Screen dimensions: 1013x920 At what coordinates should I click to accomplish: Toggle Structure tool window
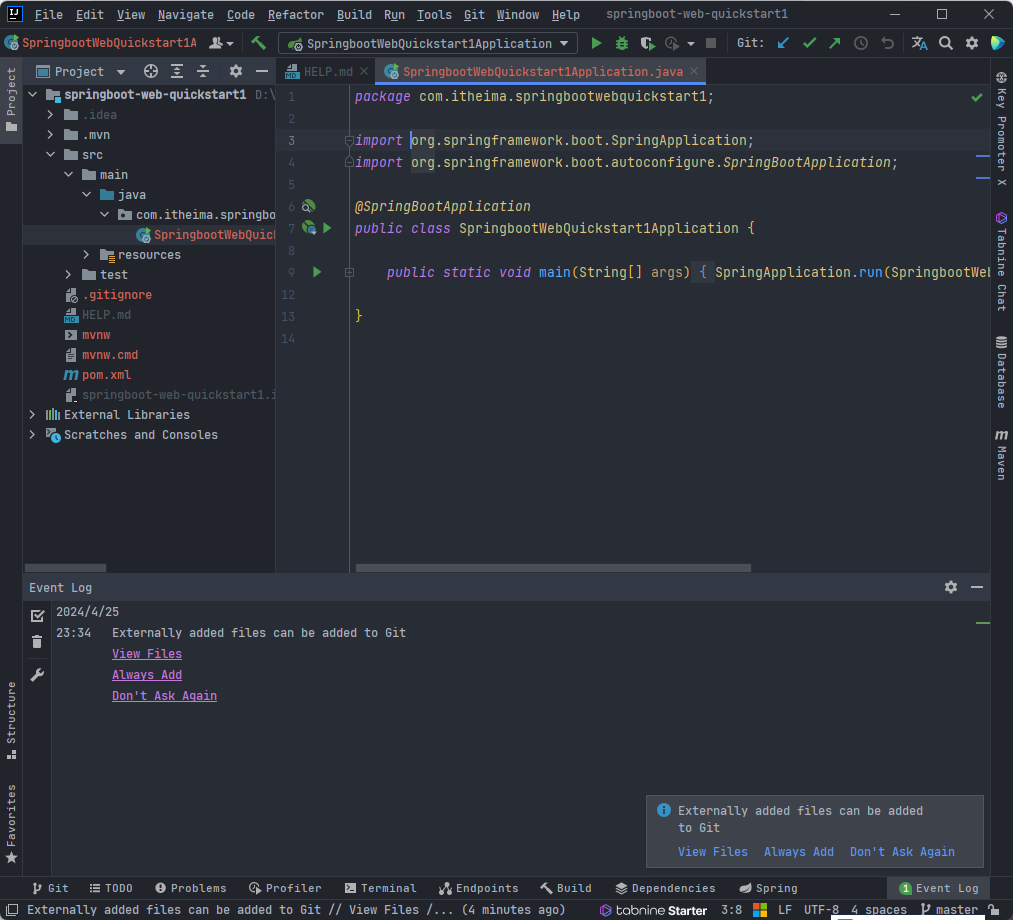(x=11, y=721)
